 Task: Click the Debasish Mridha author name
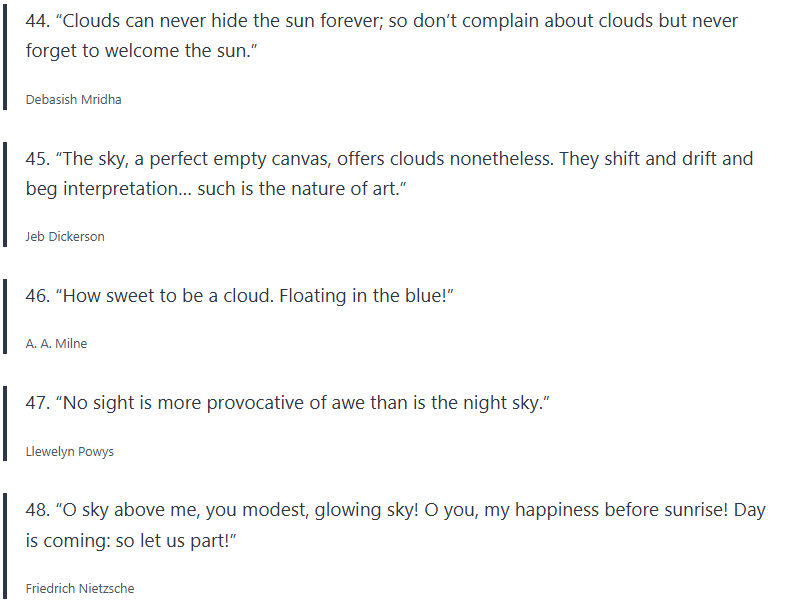[x=73, y=99]
